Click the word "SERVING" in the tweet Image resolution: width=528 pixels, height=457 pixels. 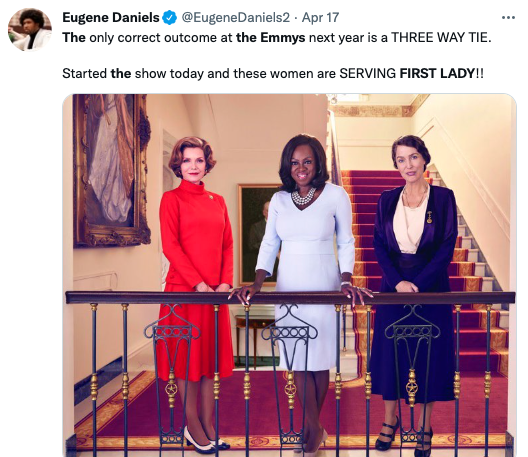pos(368,73)
